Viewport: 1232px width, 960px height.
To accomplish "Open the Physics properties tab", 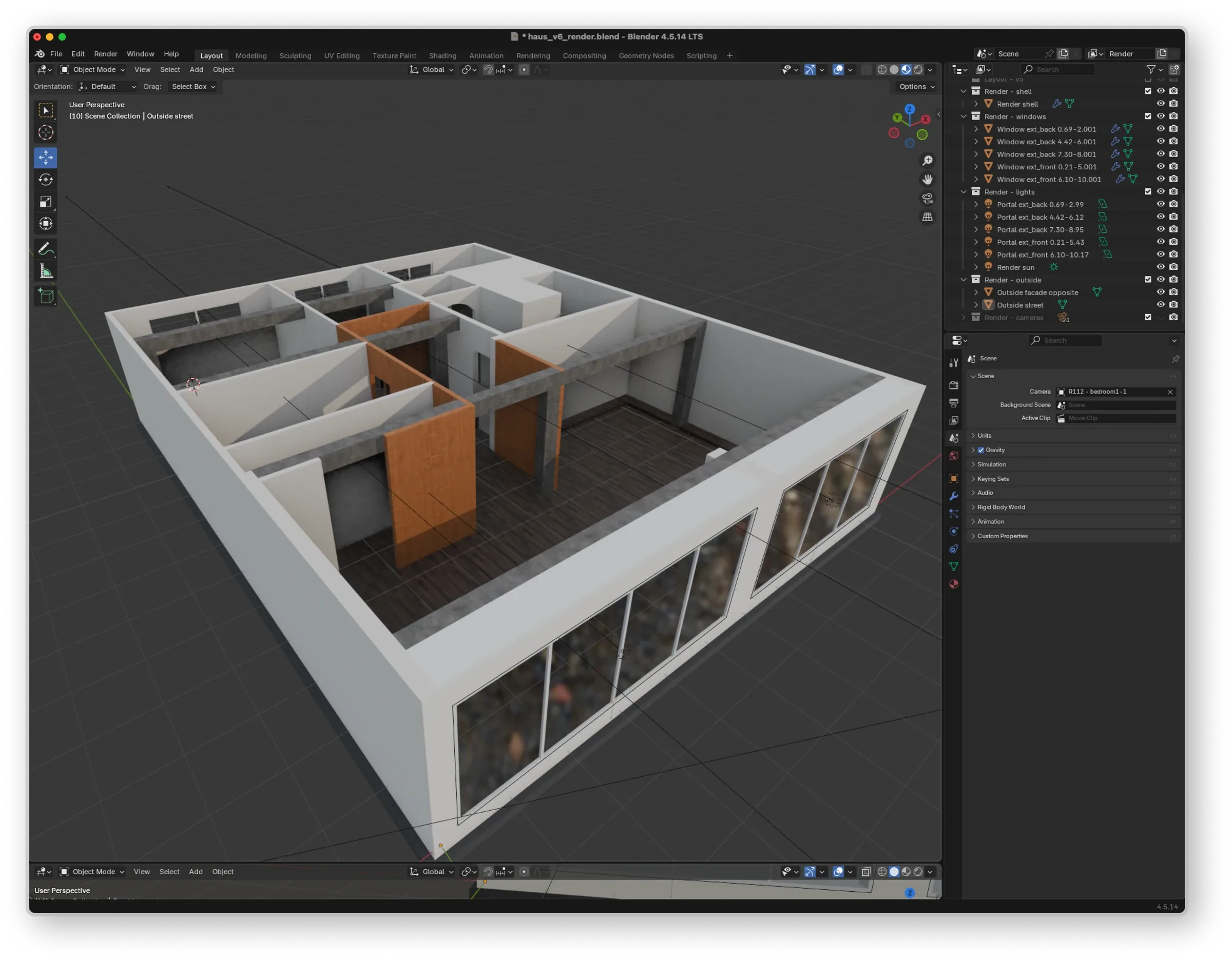I will pyautogui.click(x=954, y=531).
